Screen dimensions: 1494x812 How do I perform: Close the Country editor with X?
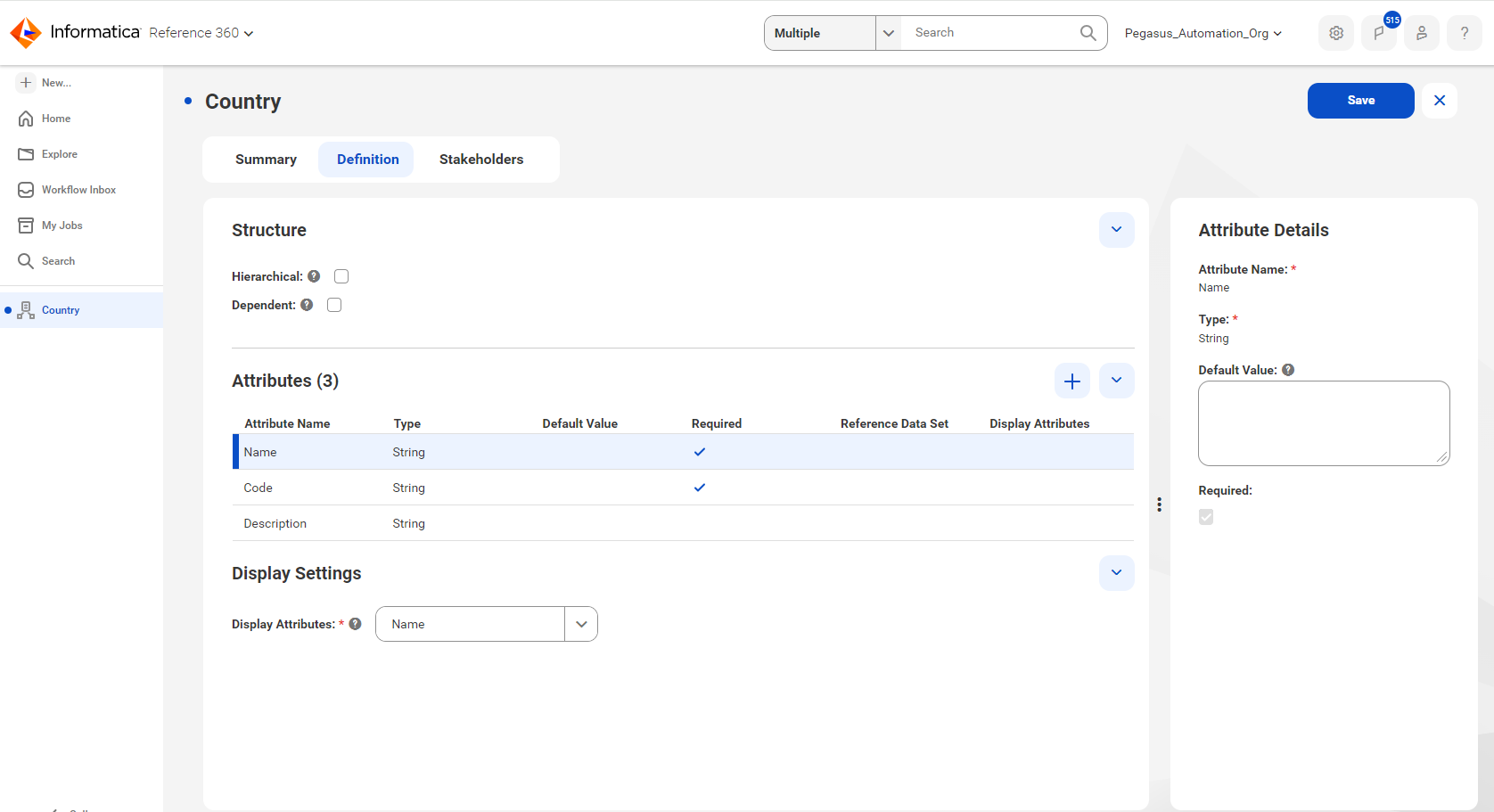pyautogui.click(x=1440, y=101)
